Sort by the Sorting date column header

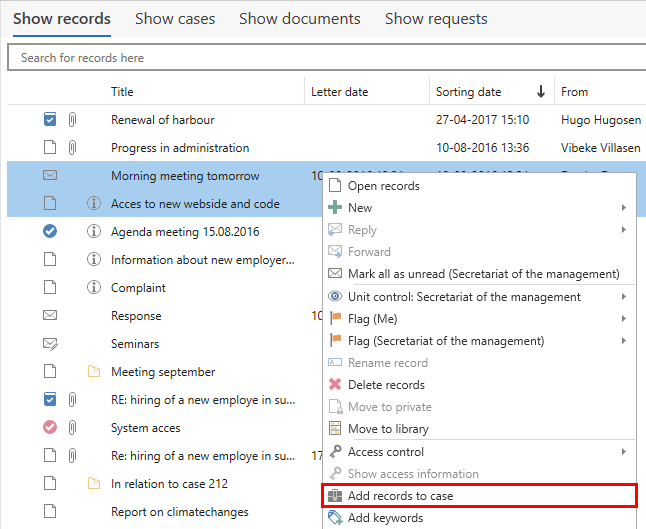[469, 92]
